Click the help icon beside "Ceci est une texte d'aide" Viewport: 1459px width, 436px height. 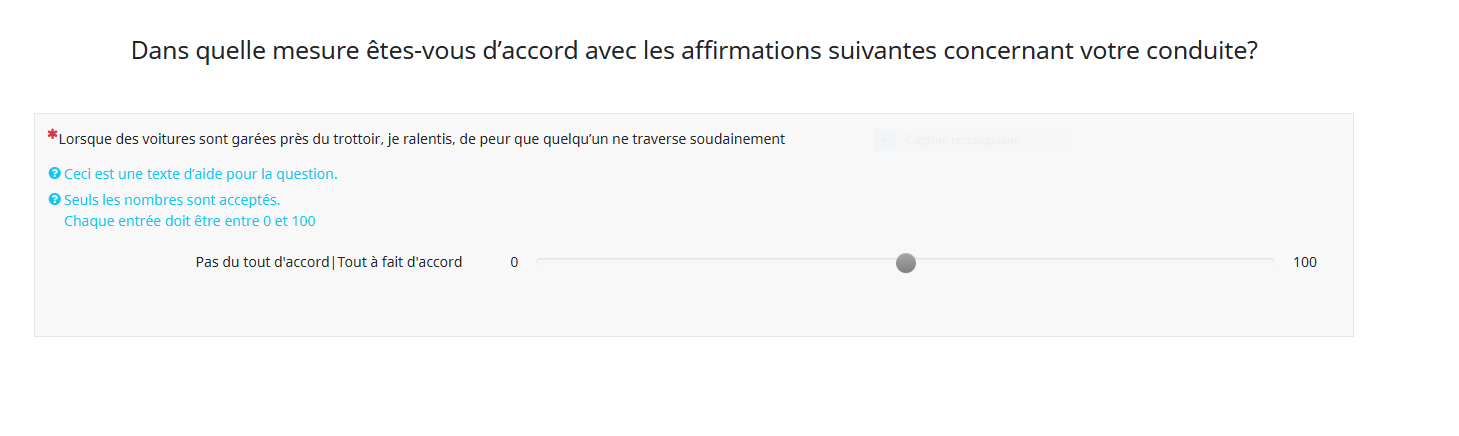tap(55, 174)
